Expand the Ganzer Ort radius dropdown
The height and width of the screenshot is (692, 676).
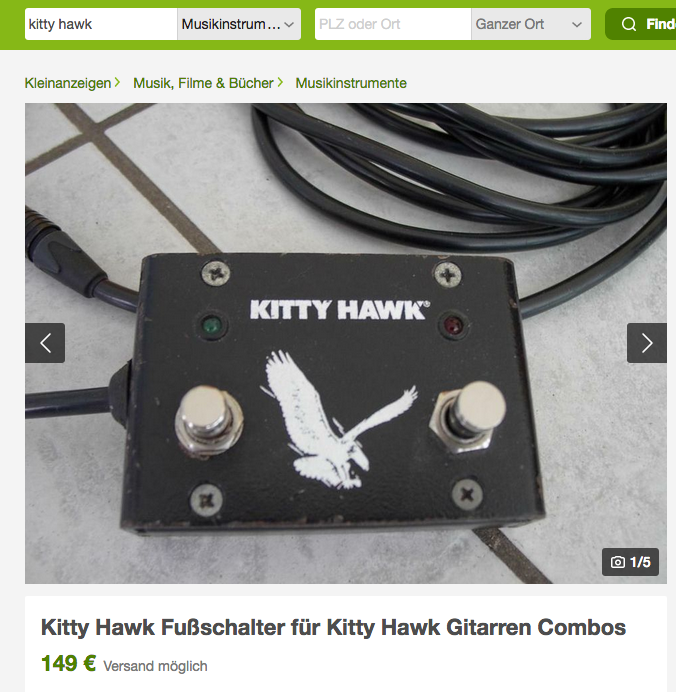pos(531,24)
